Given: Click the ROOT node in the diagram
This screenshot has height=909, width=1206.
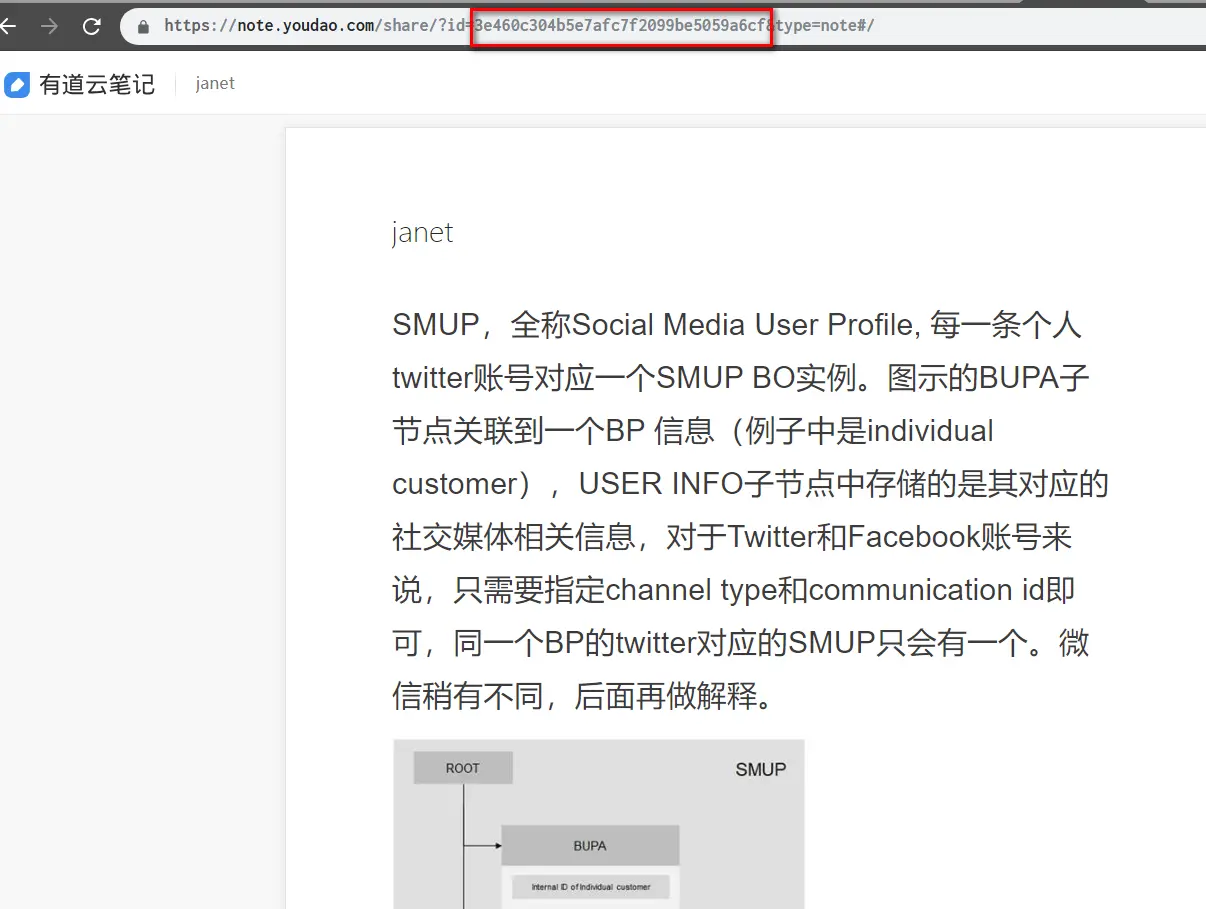Looking at the screenshot, I should (x=463, y=768).
